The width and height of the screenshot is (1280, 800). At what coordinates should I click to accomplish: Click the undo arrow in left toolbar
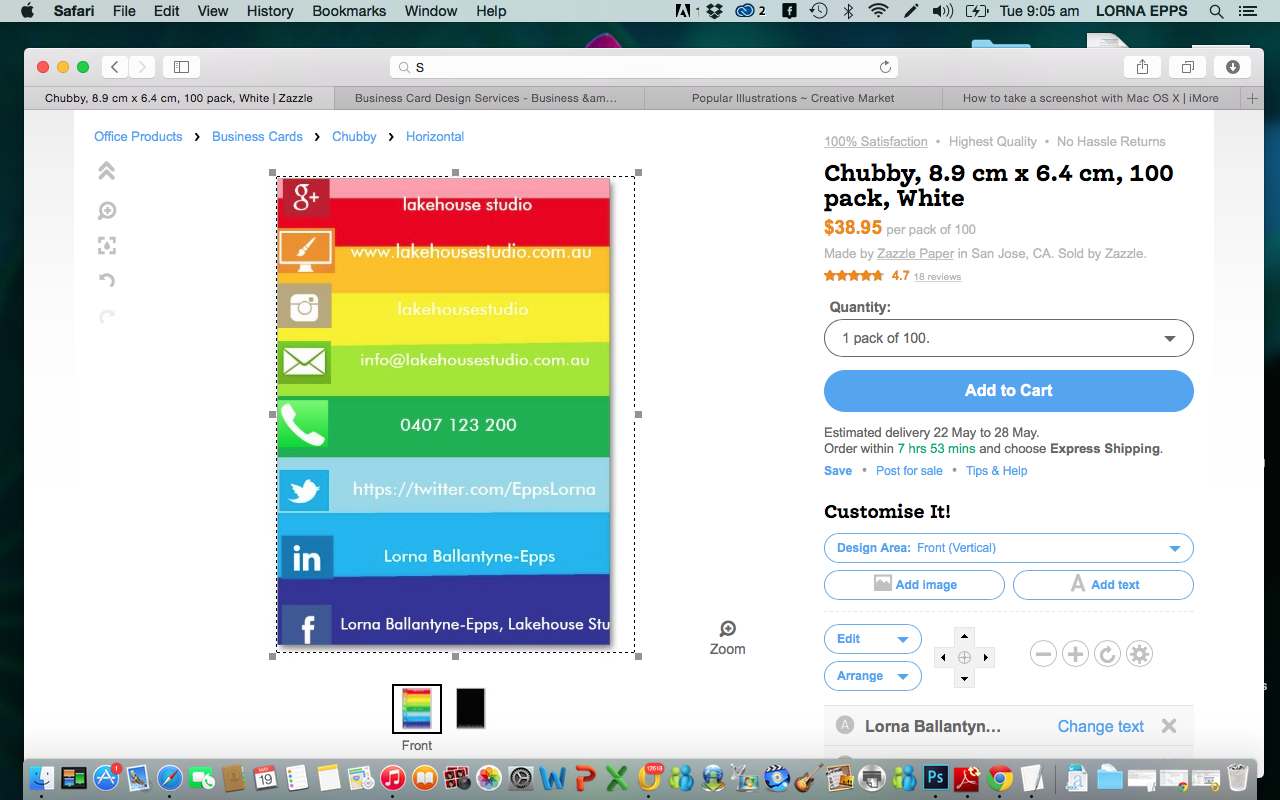pos(107,281)
